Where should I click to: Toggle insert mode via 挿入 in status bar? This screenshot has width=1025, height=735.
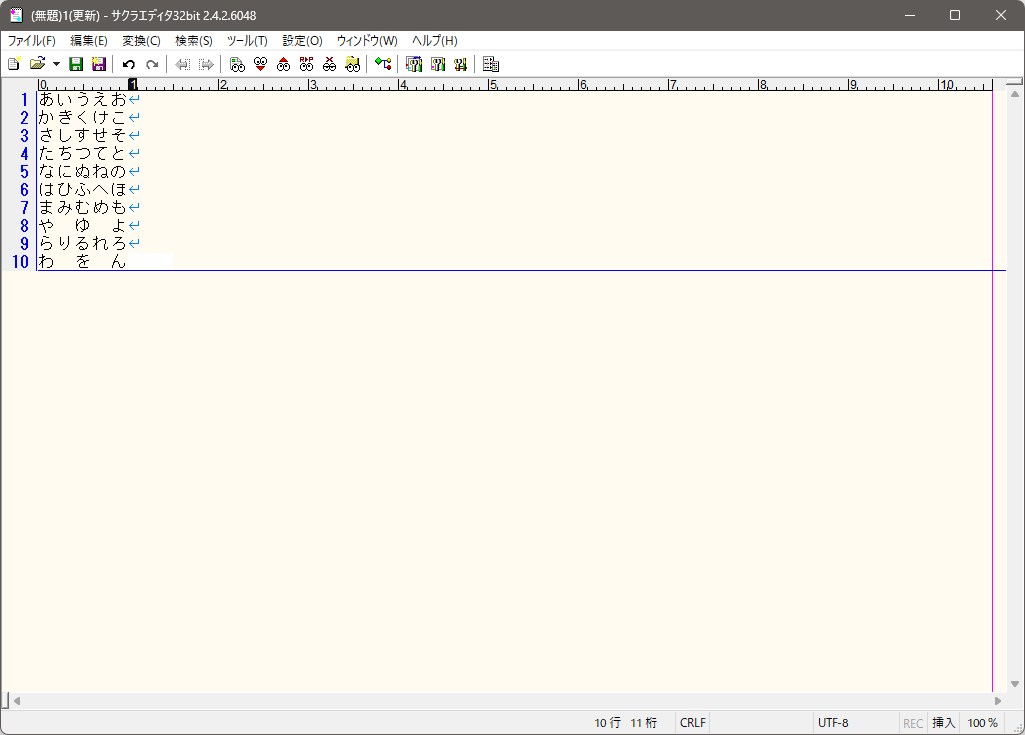943,723
